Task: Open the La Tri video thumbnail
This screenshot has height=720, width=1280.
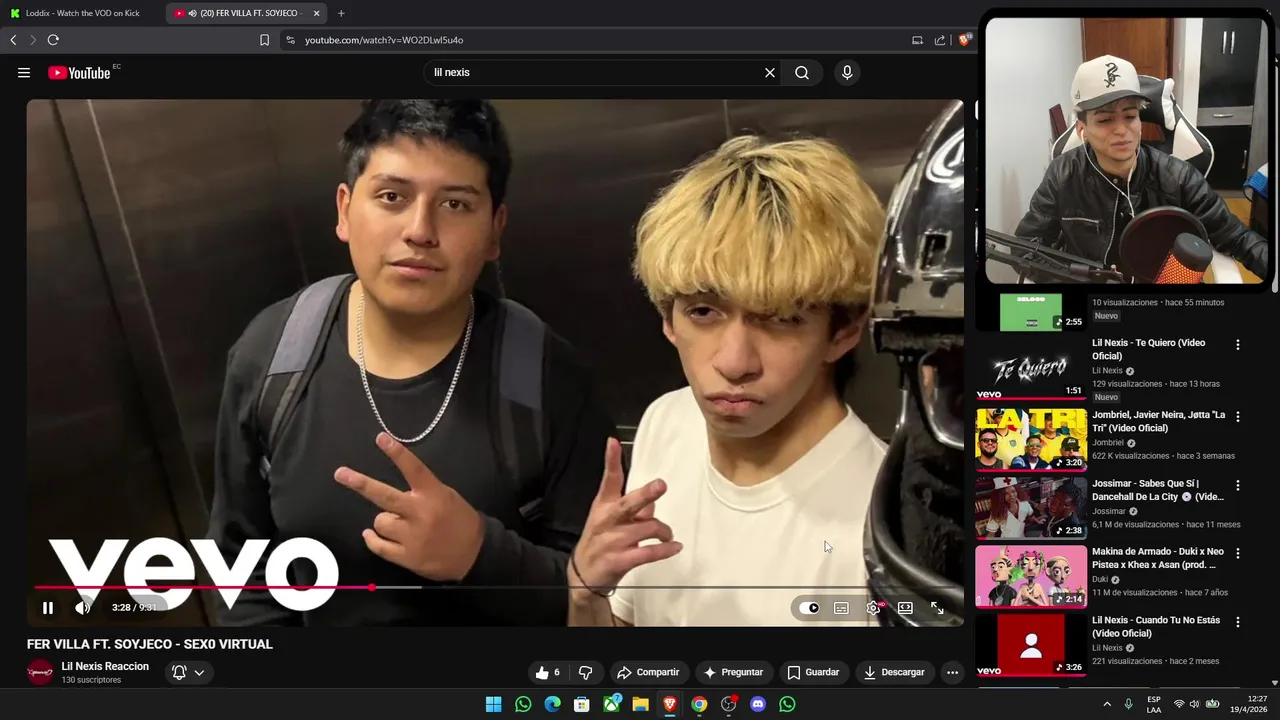Action: [x=1031, y=439]
